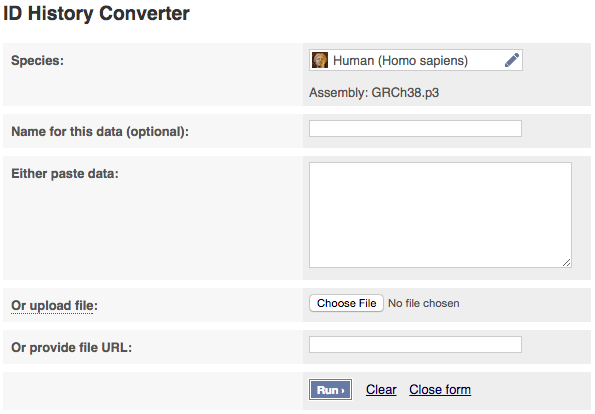Image resolution: width=595 pixels, height=414 pixels.
Task: Open the Choose File dialog
Action: (346, 303)
